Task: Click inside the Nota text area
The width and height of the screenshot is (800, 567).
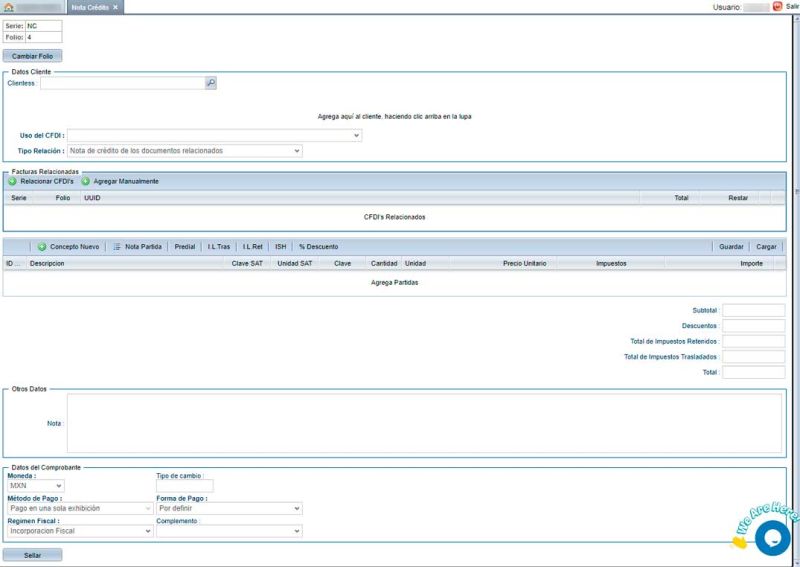Action: pyautogui.click(x=423, y=423)
